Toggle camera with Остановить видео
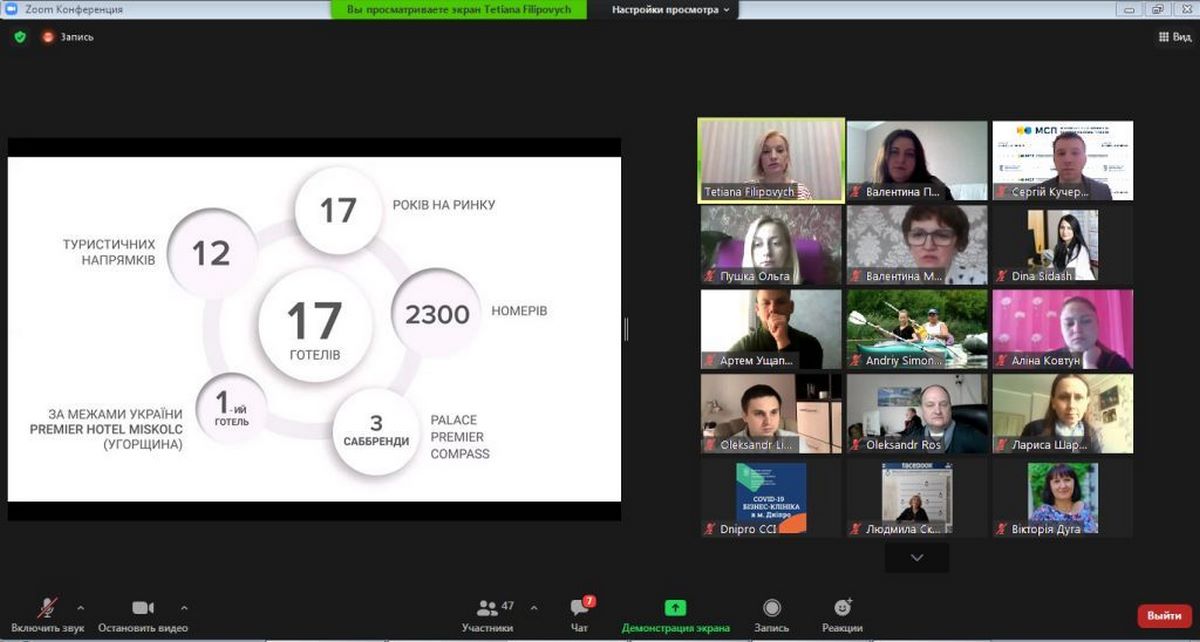 pos(143,608)
